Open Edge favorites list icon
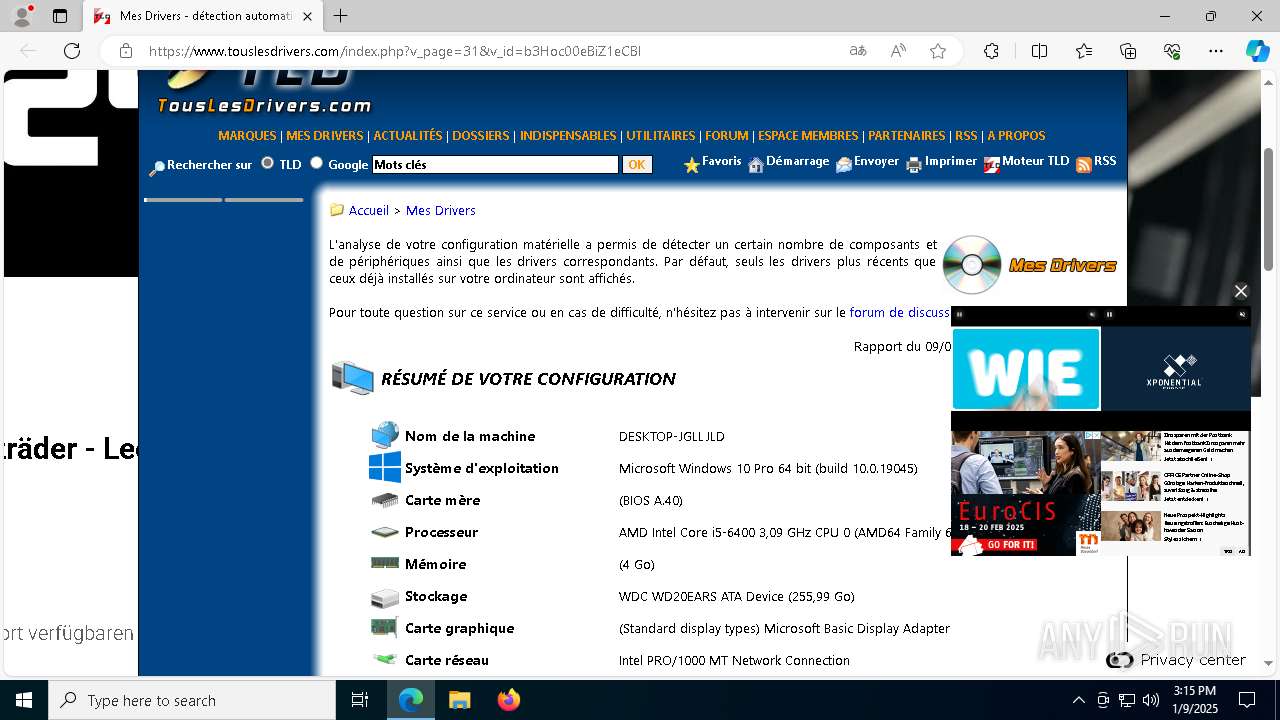Screen dimensions: 1280x720 (x=1084, y=51)
